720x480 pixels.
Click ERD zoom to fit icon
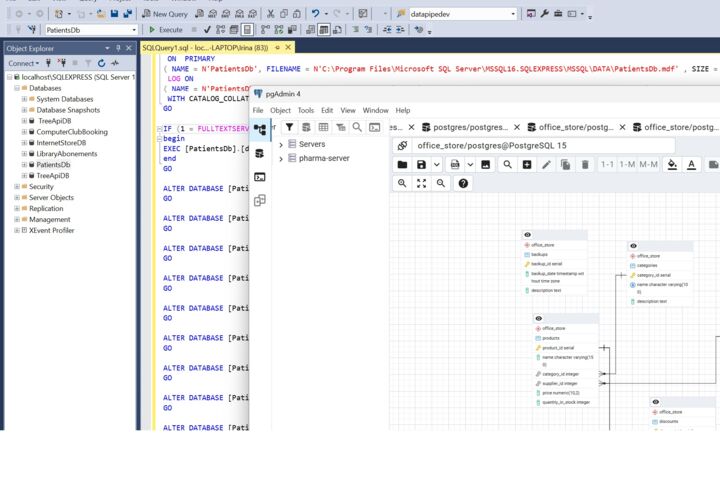tap(421, 183)
